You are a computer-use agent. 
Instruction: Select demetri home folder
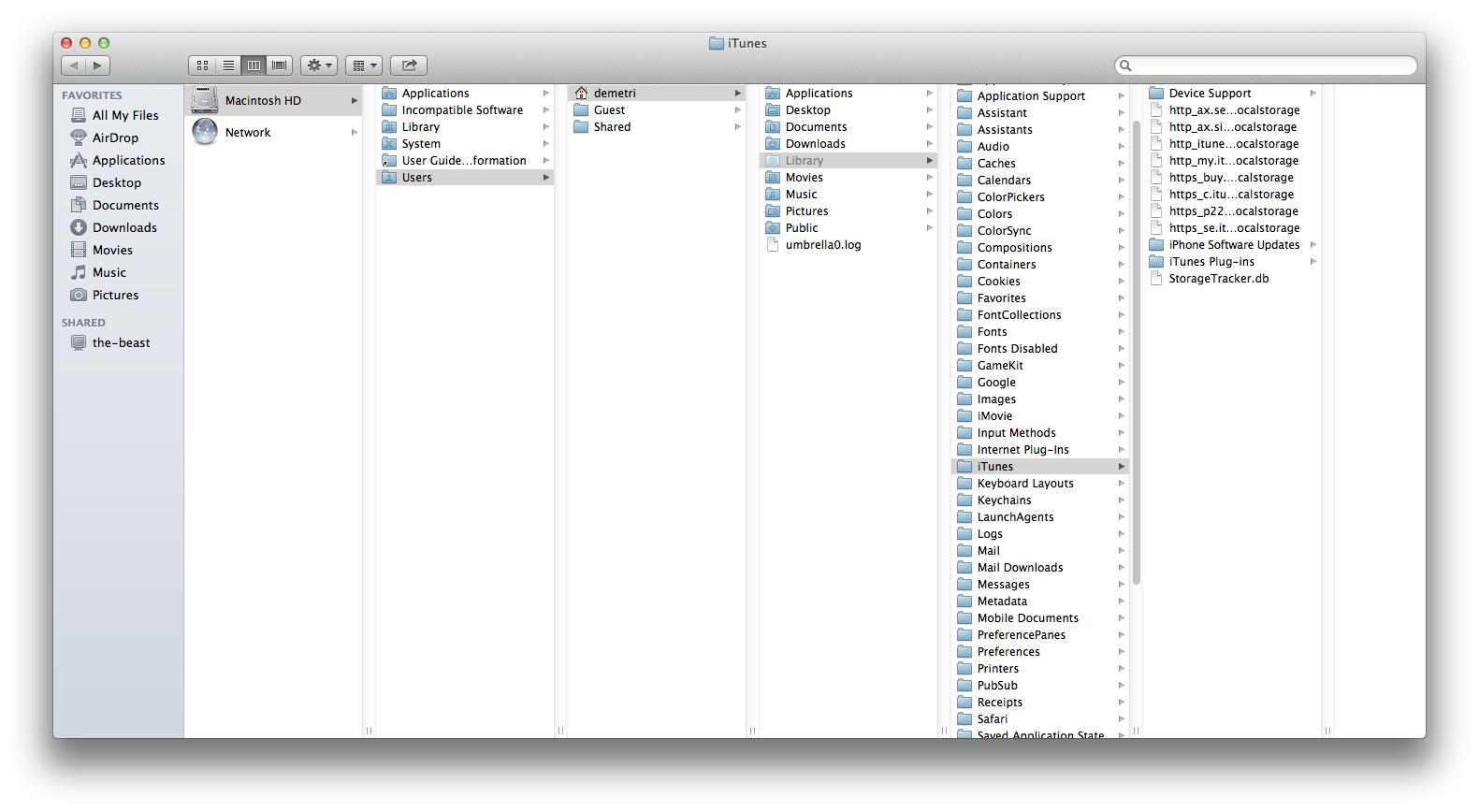[x=656, y=93]
